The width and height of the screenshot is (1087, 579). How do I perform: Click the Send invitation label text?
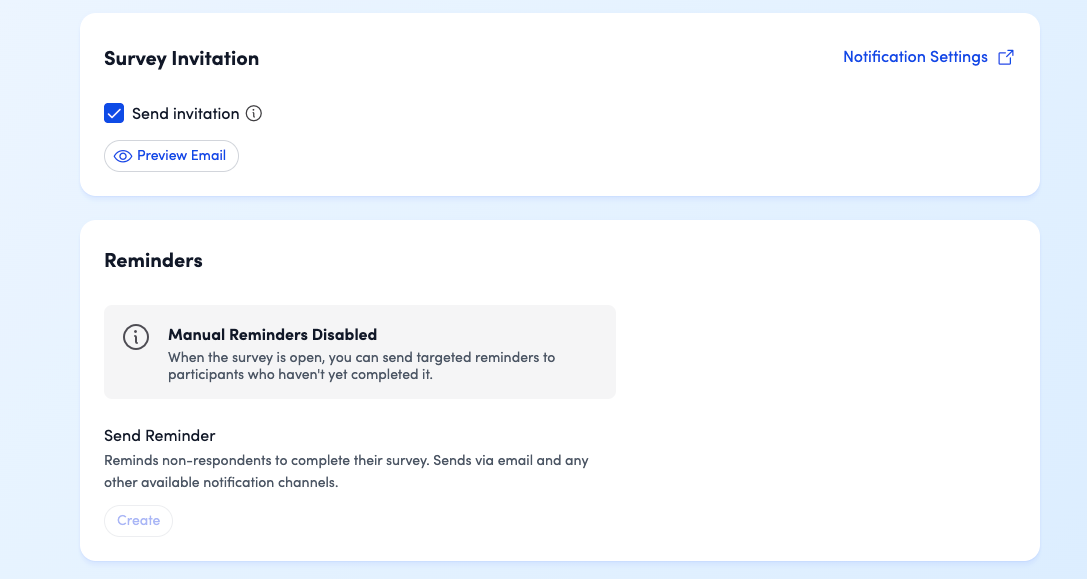click(186, 113)
